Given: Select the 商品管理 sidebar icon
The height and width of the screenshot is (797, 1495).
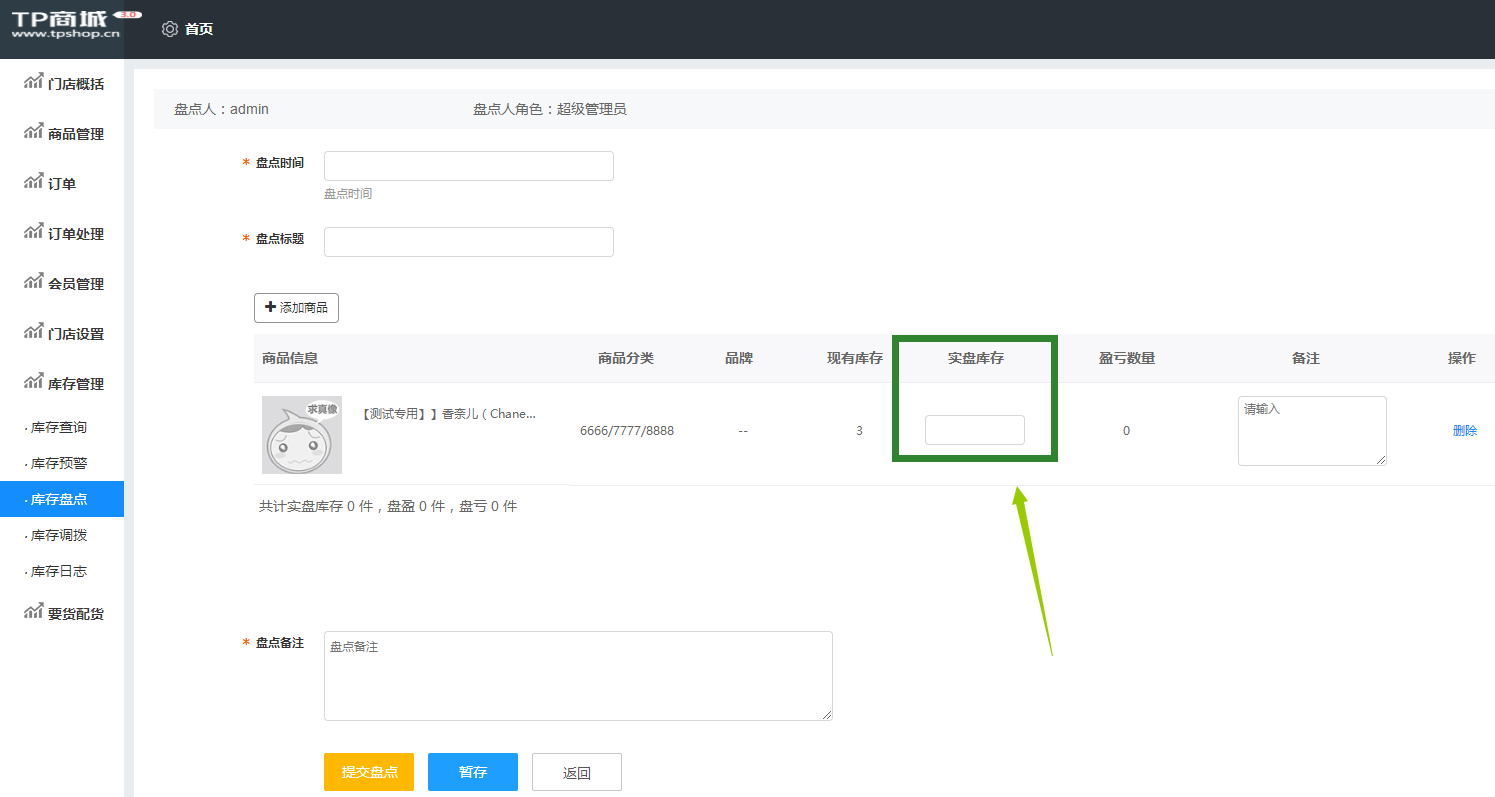Looking at the screenshot, I should [x=32, y=133].
